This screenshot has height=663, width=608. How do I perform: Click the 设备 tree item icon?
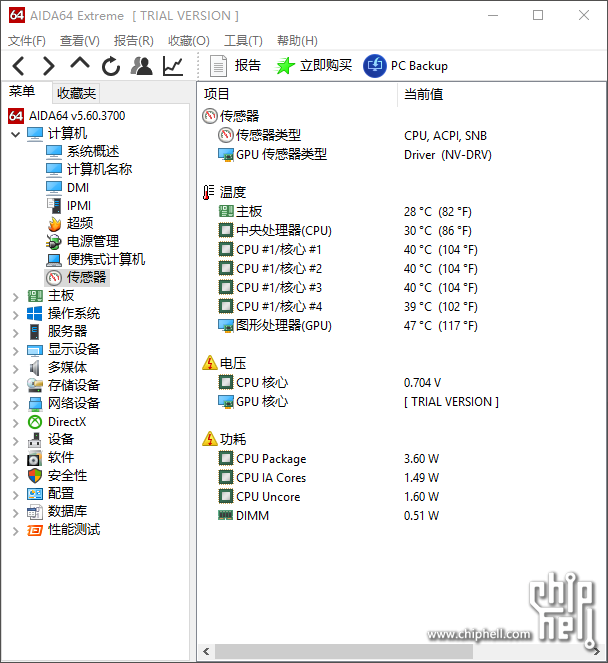35,440
